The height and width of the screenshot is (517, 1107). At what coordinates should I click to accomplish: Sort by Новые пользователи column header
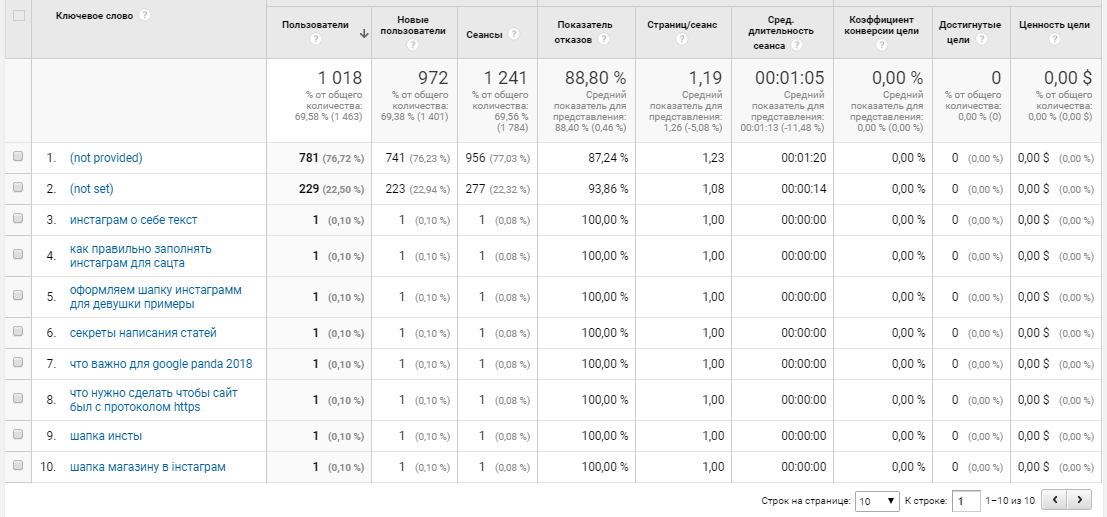(412, 25)
